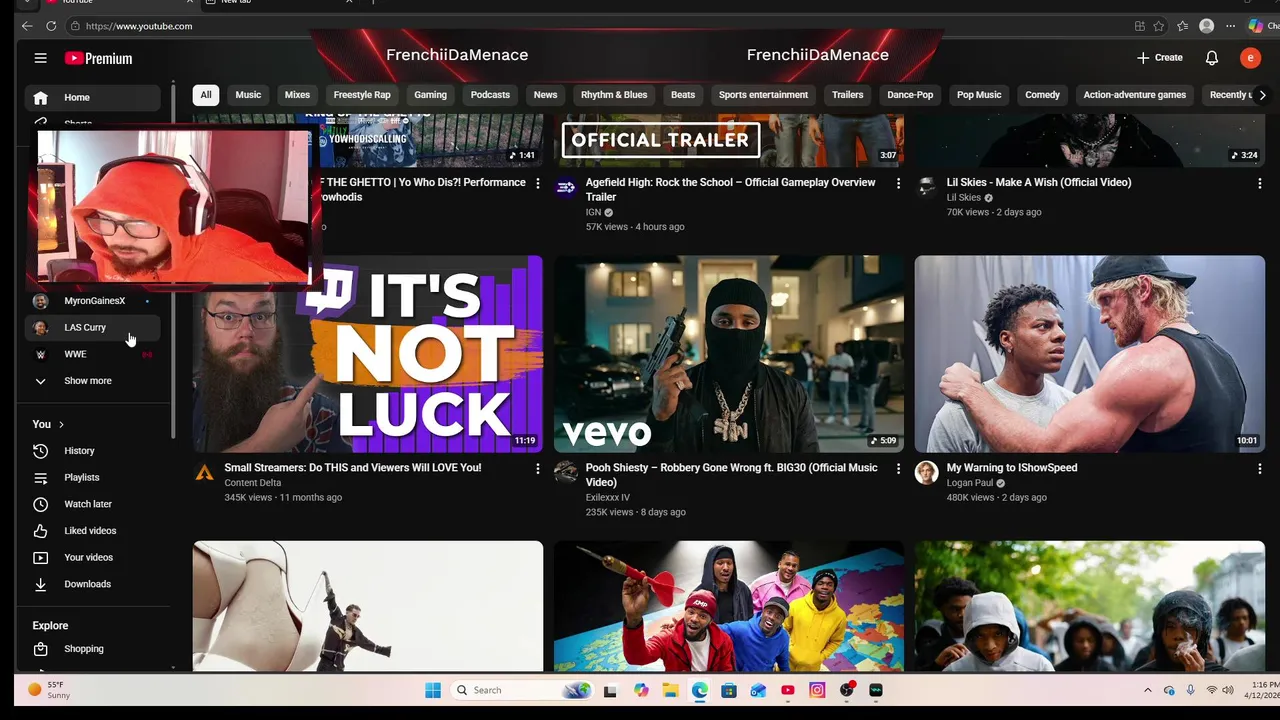This screenshot has width=1280, height=720.
Task: Switch to the New tab browser tab
Action: (280, 2)
